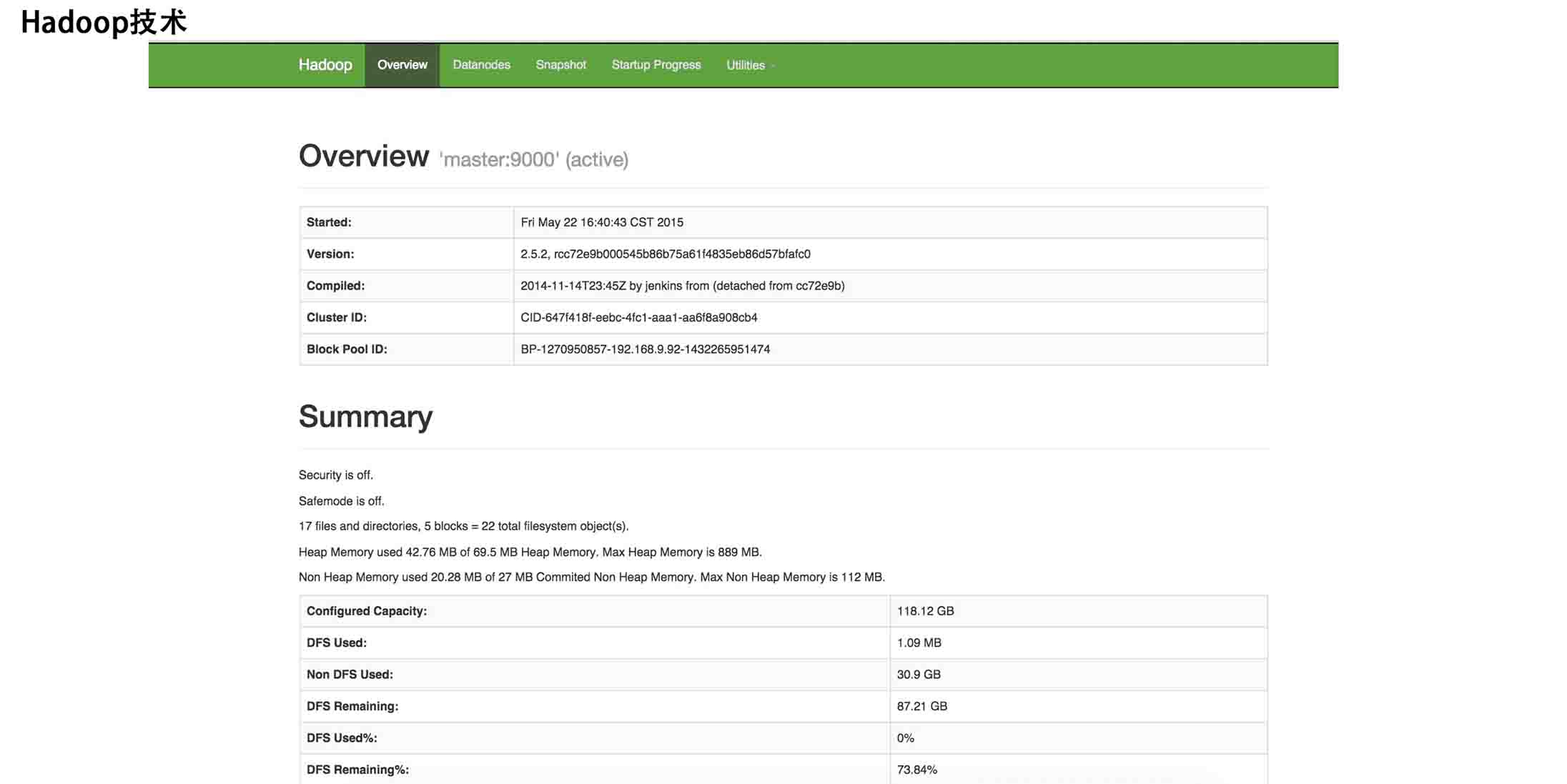Switch to the Snapshot tab

(560, 65)
